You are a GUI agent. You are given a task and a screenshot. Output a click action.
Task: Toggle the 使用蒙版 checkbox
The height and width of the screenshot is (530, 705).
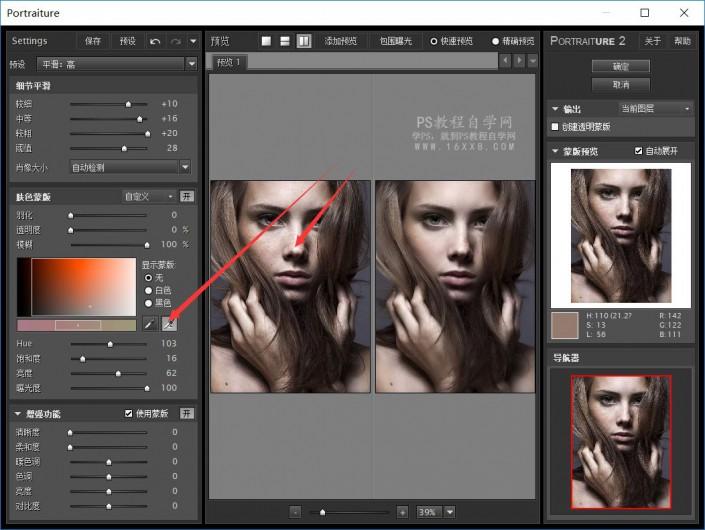[128, 413]
